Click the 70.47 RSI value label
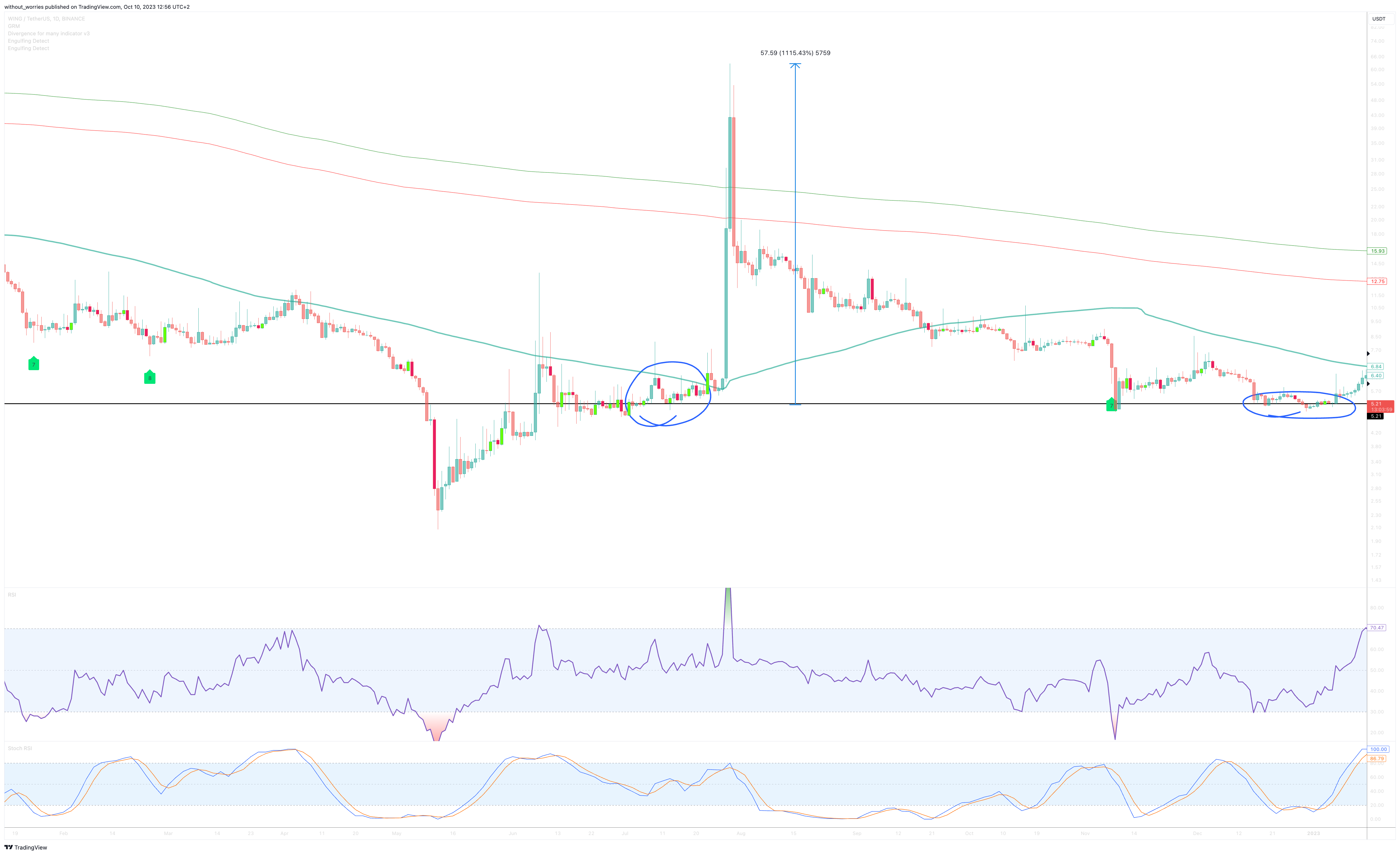 [1377, 627]
